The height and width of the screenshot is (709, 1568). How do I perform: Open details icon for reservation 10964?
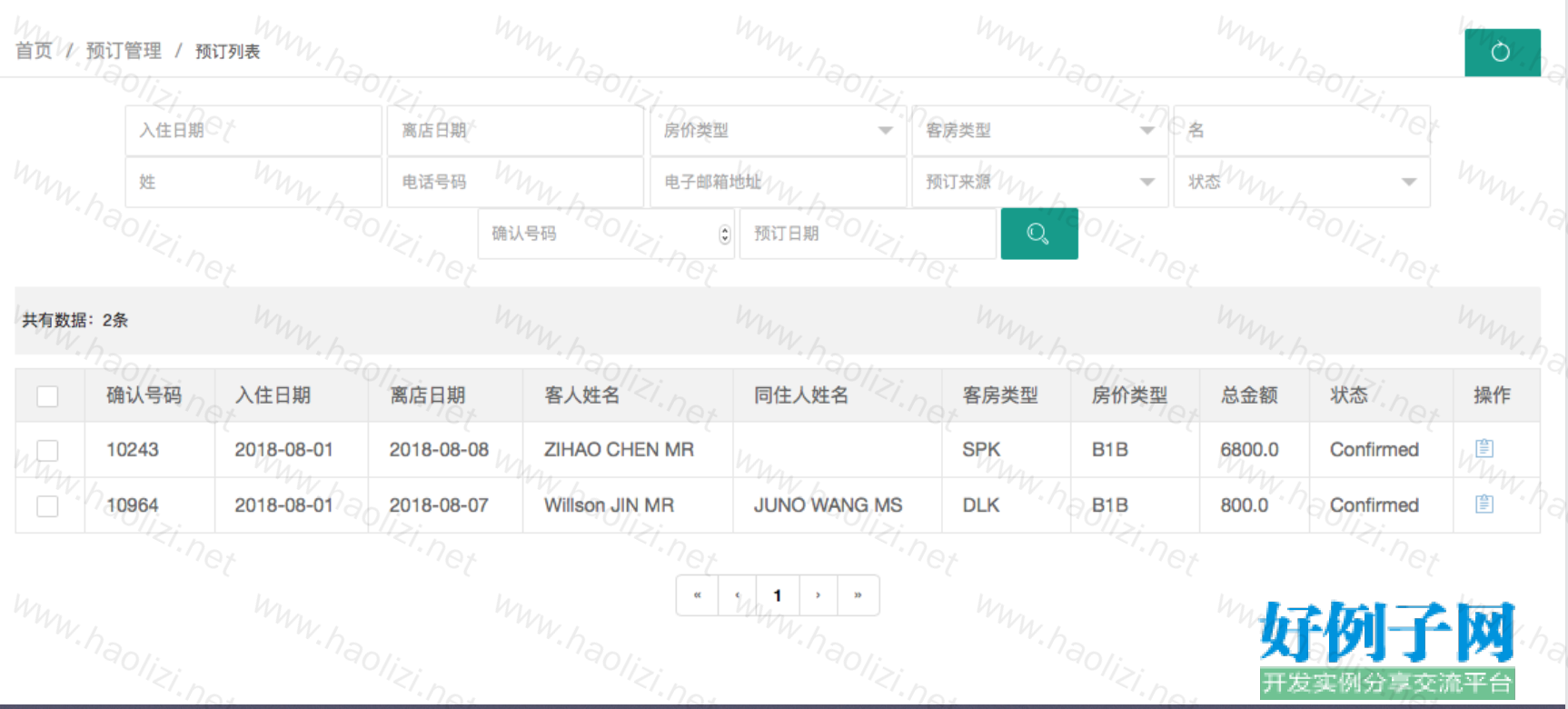[1484, 504]
